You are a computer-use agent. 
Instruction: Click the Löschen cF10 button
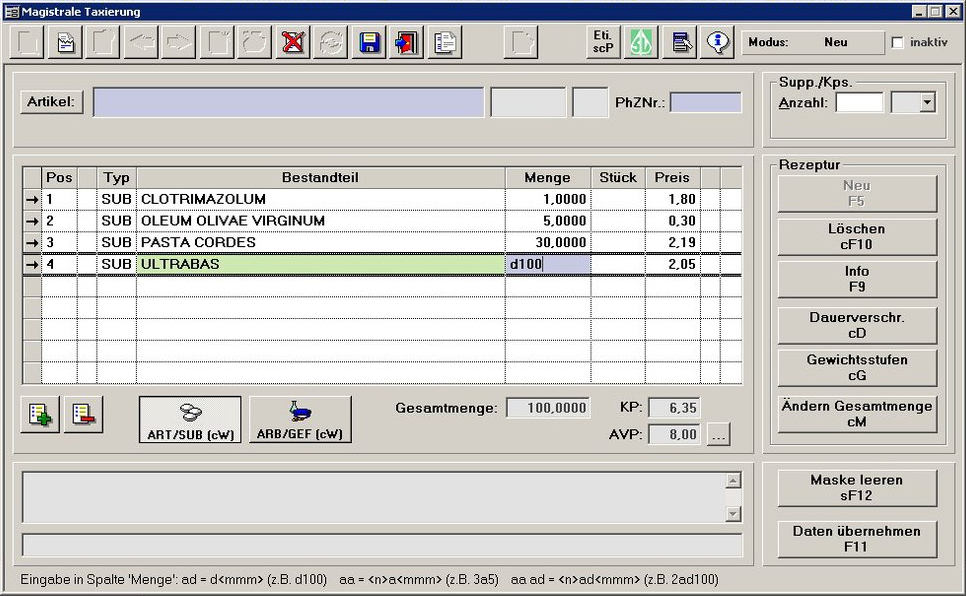click(x=856, y=237)
